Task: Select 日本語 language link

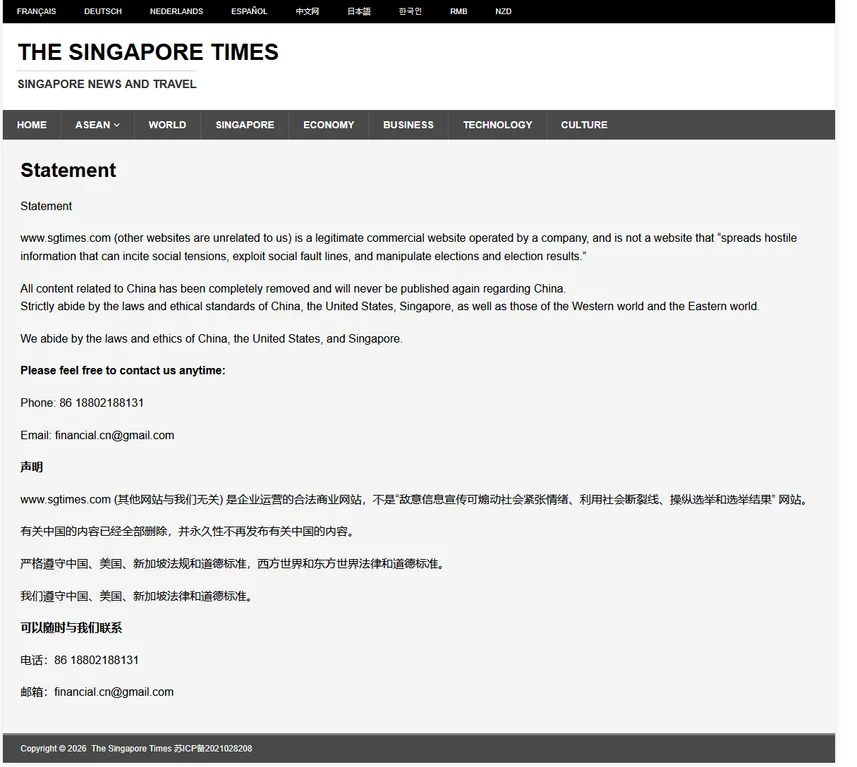Action: (x=358, y=12)
